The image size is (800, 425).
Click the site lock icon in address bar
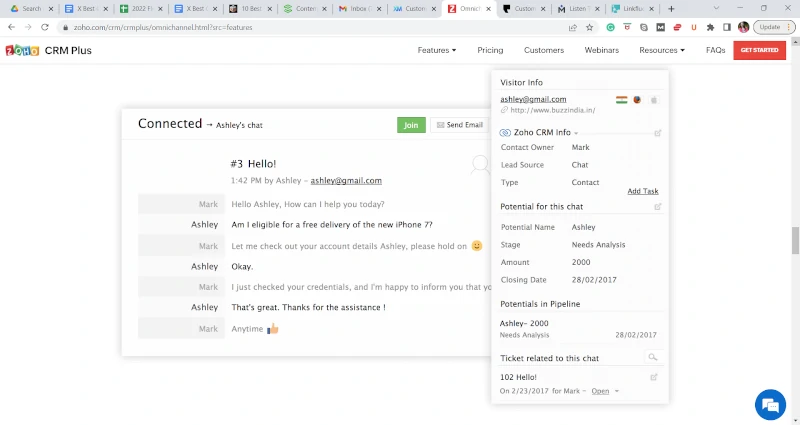point(65,28)
